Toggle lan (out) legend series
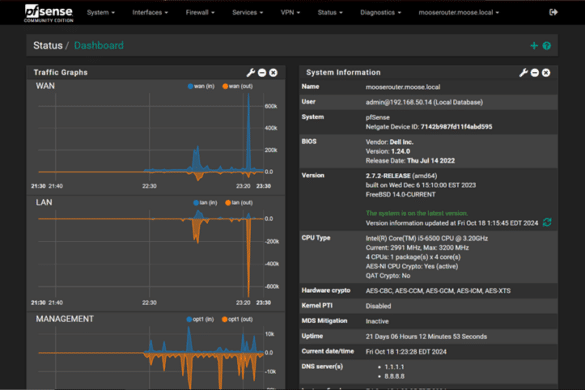585x390 pixels. (239, 203)
